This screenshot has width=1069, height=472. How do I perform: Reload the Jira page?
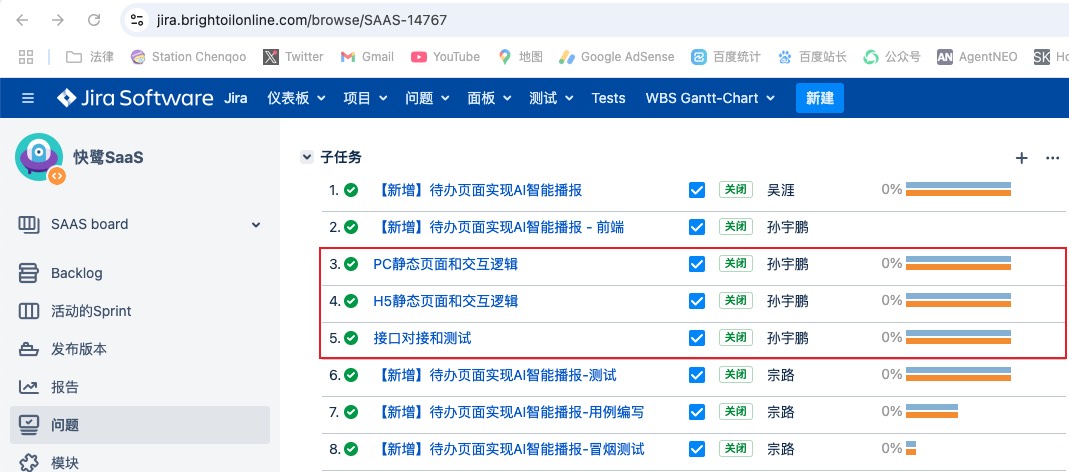click(94, 20)
